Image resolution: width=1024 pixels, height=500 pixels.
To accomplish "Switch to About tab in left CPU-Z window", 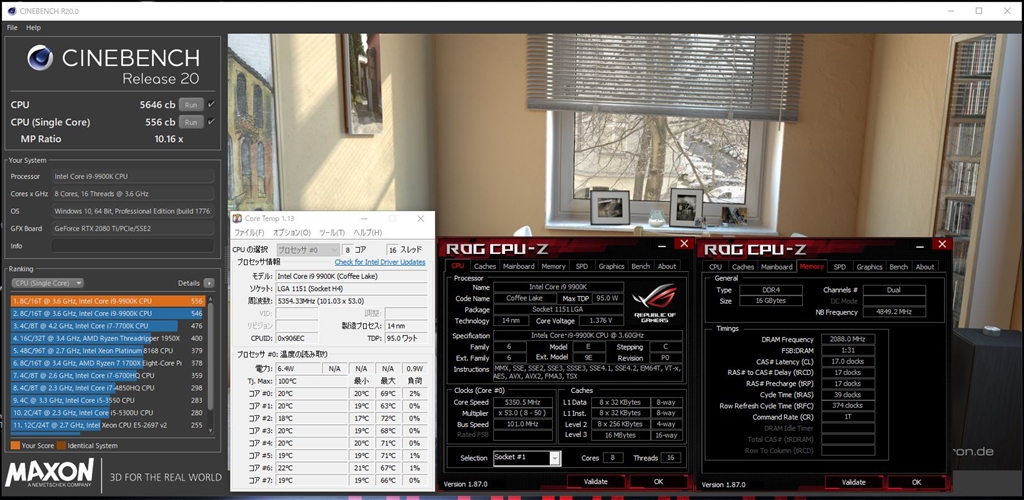I will (x=667, y=266).
